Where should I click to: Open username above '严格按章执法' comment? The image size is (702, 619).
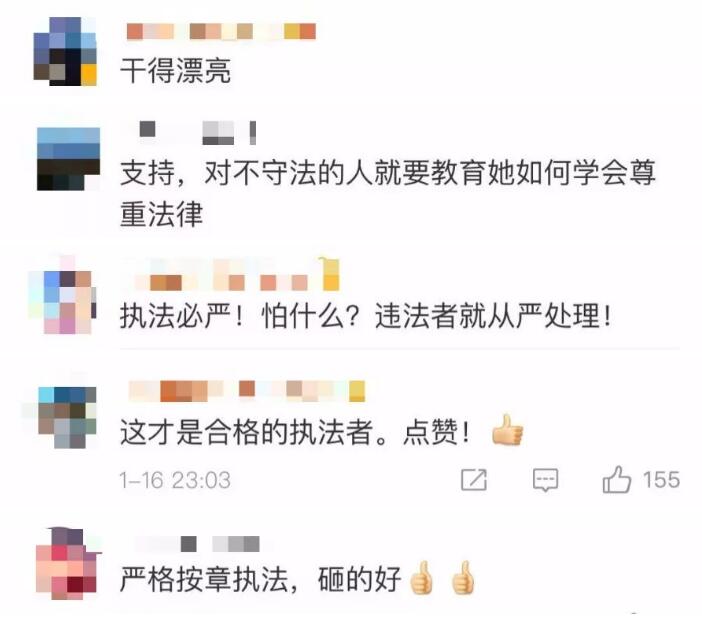[x=197, y=544]
